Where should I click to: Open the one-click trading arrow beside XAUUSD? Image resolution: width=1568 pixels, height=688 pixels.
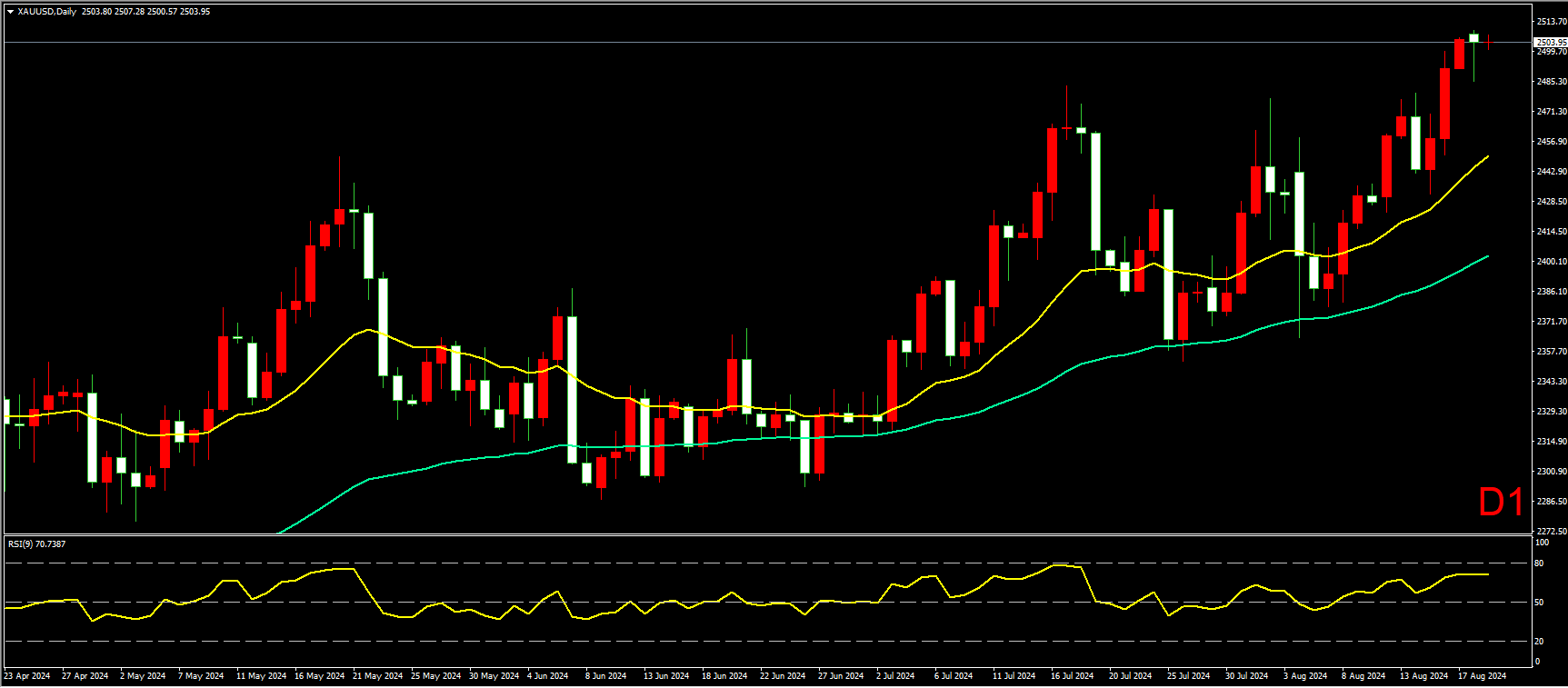tap(11, 12)
